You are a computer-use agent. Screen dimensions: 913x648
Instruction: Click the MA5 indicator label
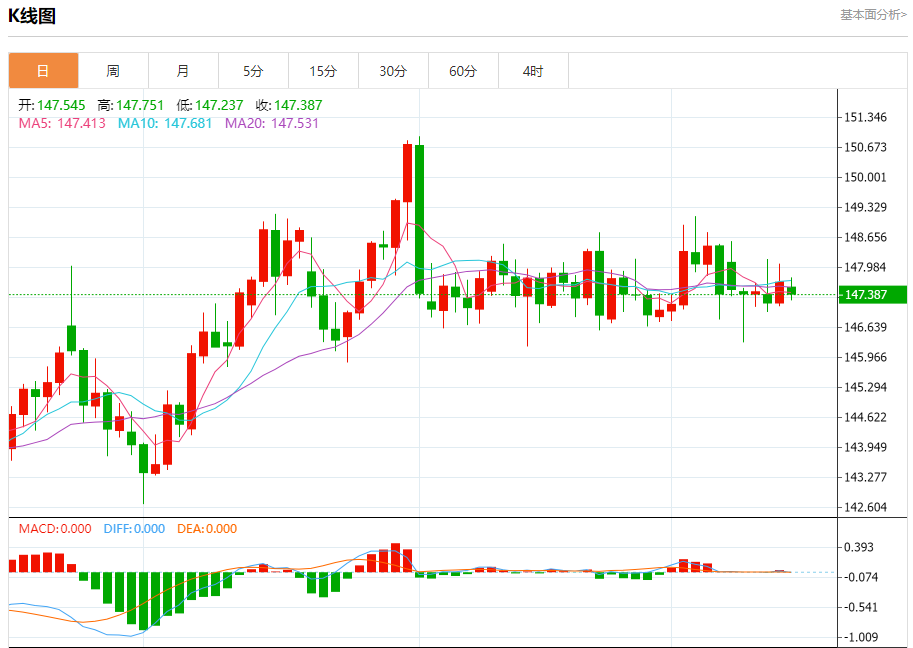click(59, 123)
